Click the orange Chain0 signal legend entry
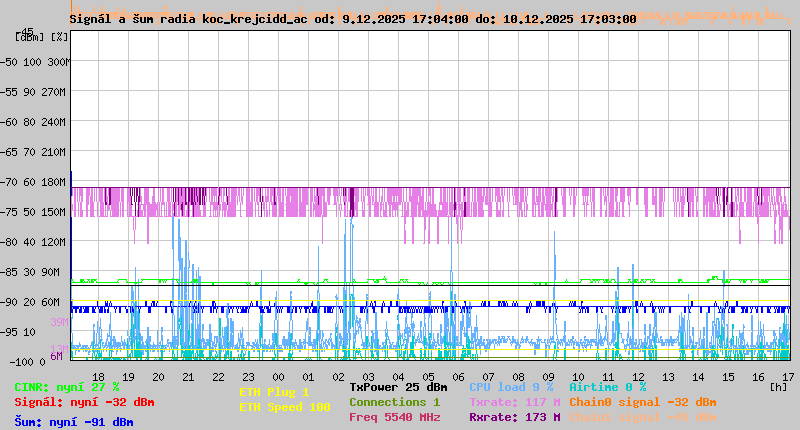800x430 pixels. [642, 402]
